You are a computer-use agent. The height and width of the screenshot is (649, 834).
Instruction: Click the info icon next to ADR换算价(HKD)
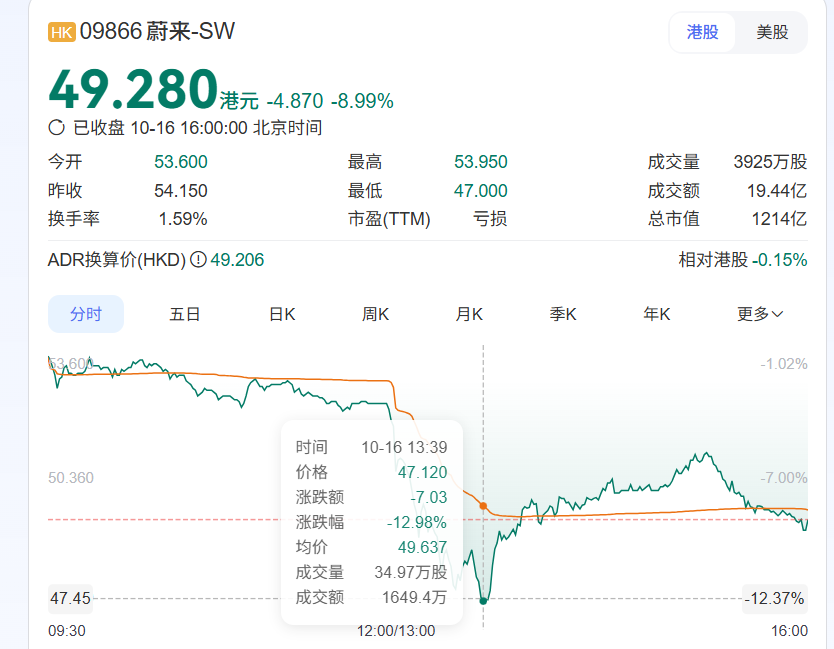click(198, 260)
